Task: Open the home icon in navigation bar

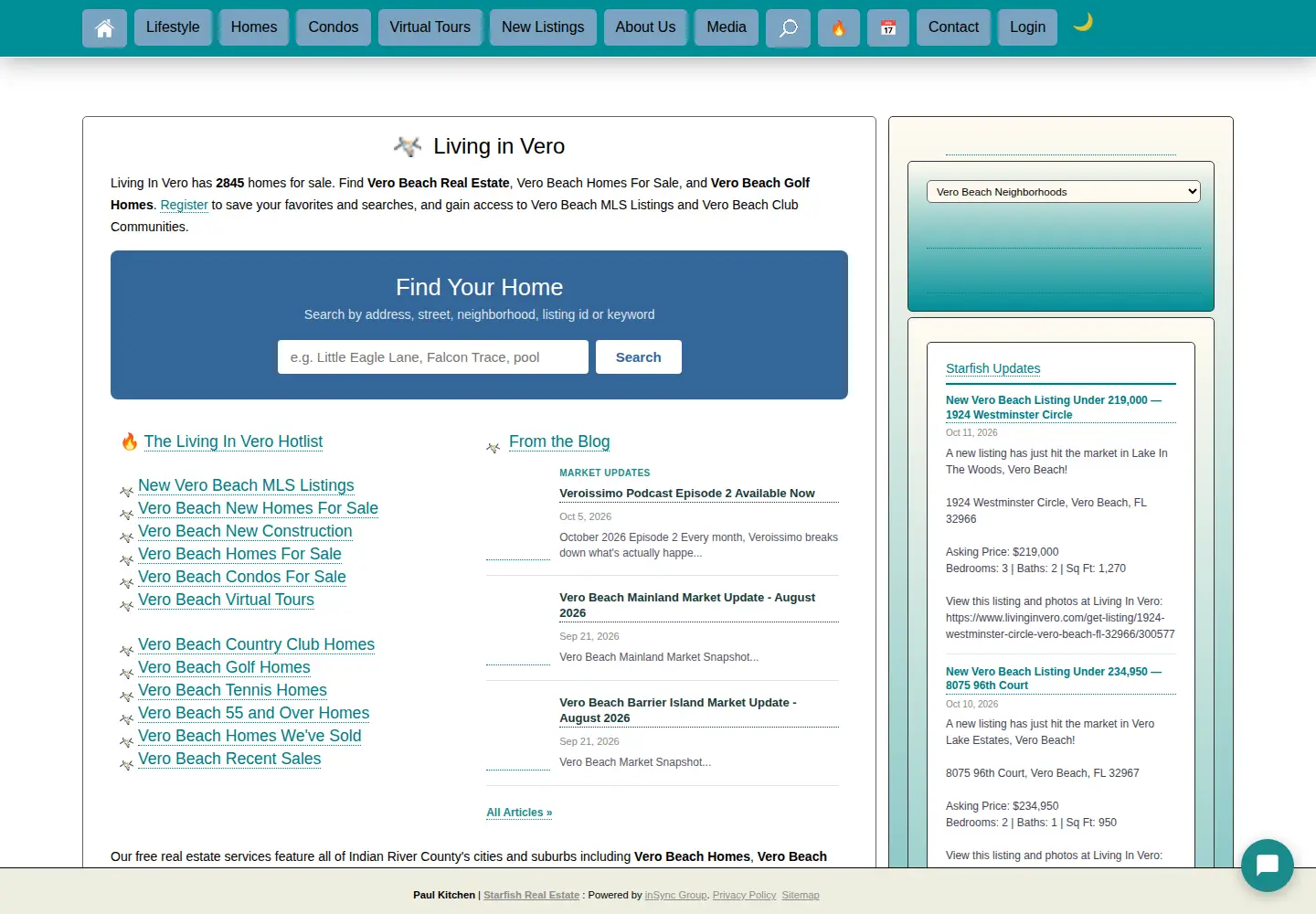Action: click(x=104, y=27)
